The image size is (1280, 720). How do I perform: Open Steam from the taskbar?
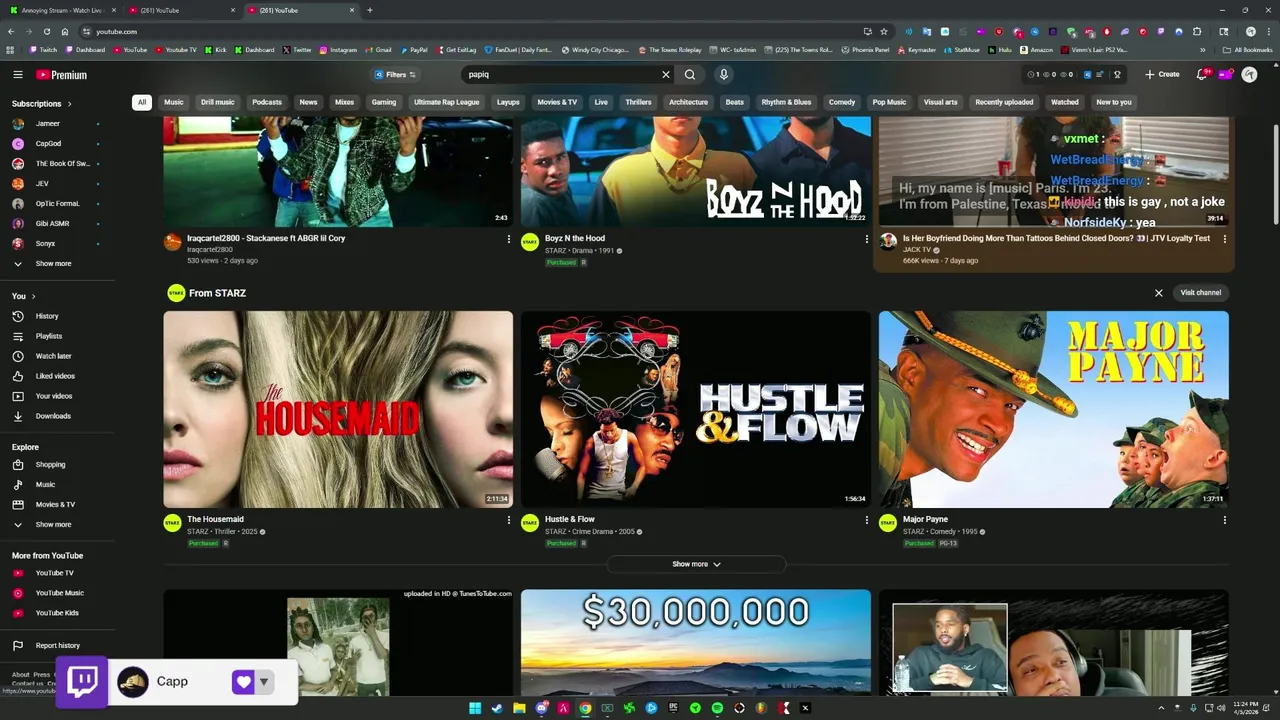497,708
